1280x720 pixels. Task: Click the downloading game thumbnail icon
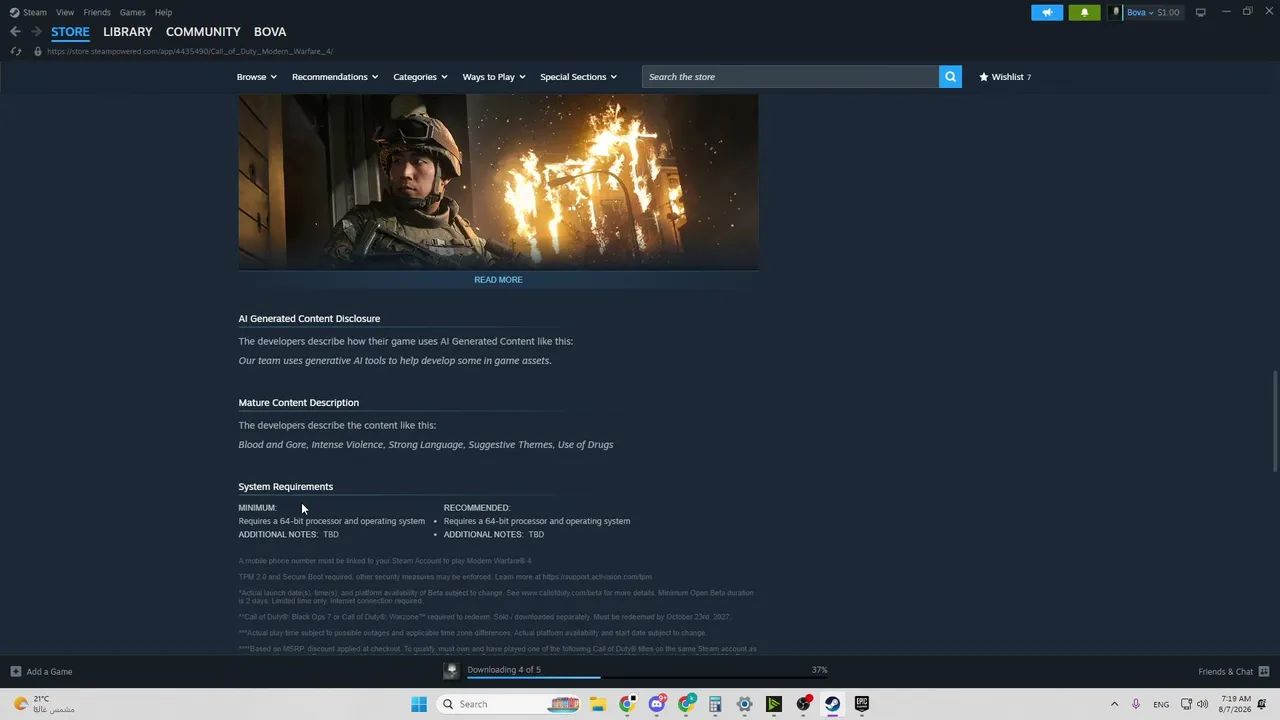[451, 671]
